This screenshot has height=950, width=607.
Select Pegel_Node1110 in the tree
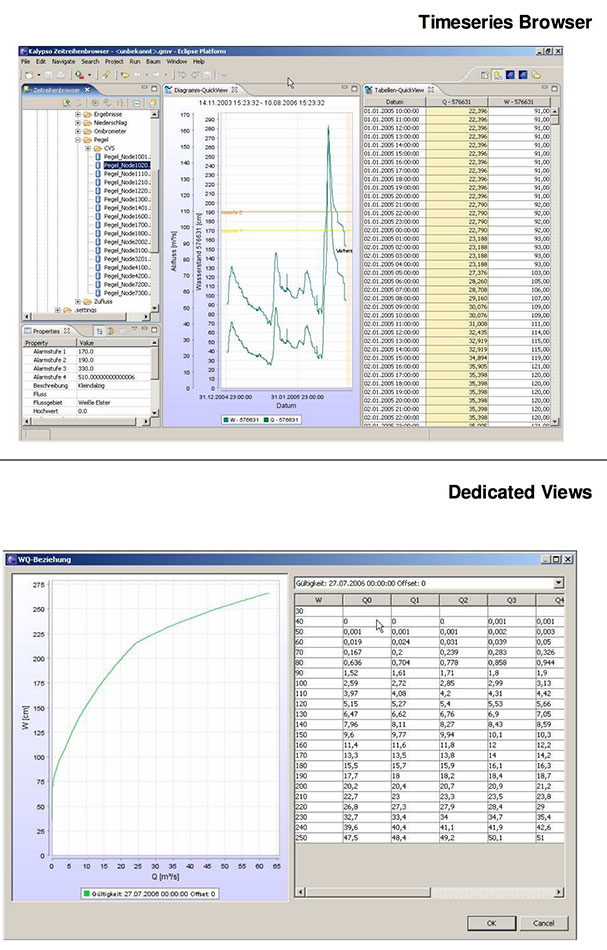point(127,174)
